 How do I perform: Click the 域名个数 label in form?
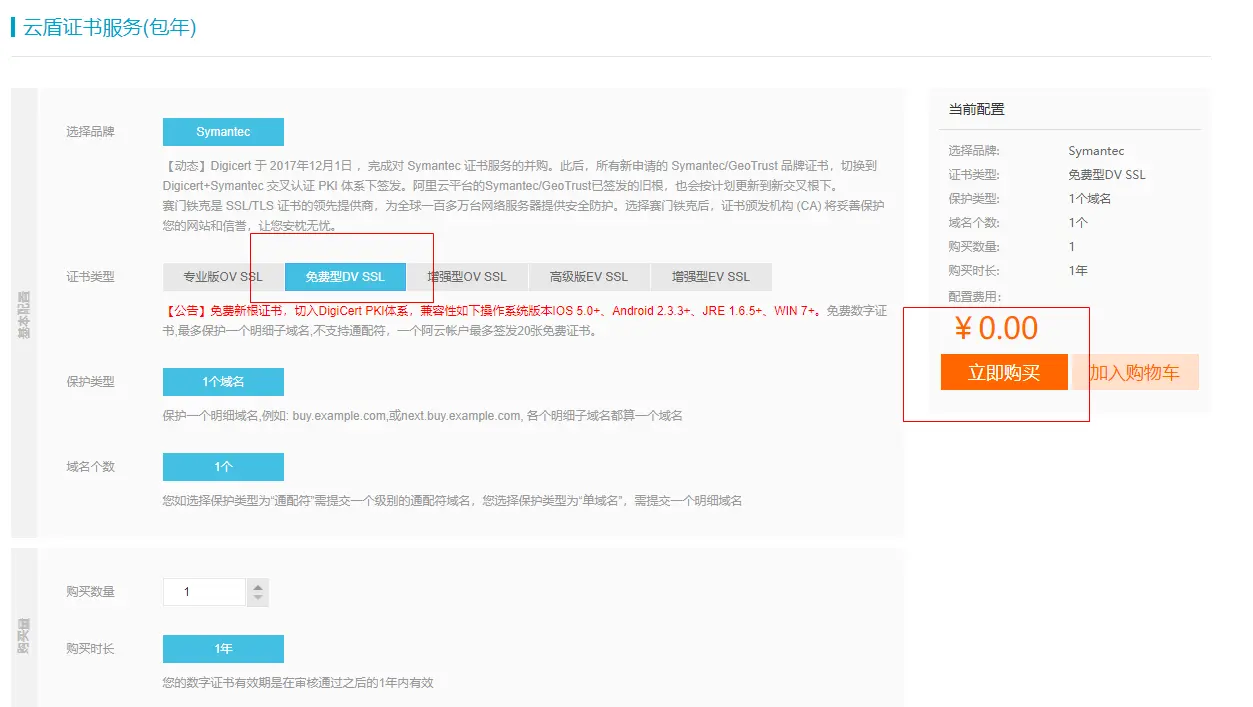90,467
